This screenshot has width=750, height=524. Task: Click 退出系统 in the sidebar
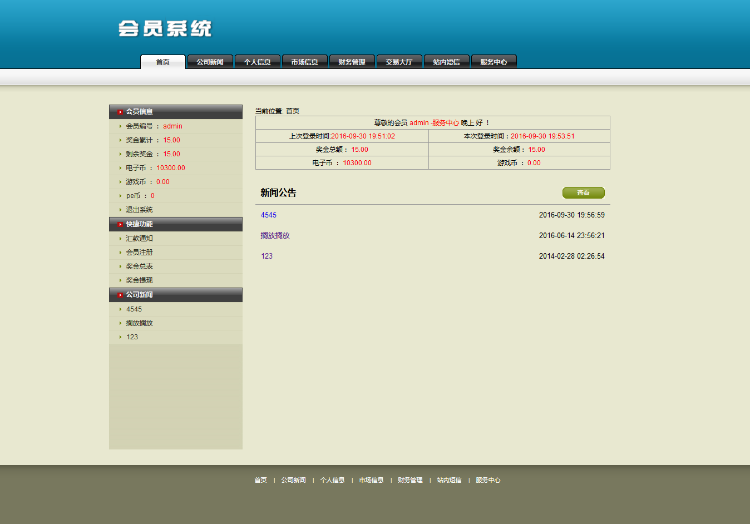(139, 210)
